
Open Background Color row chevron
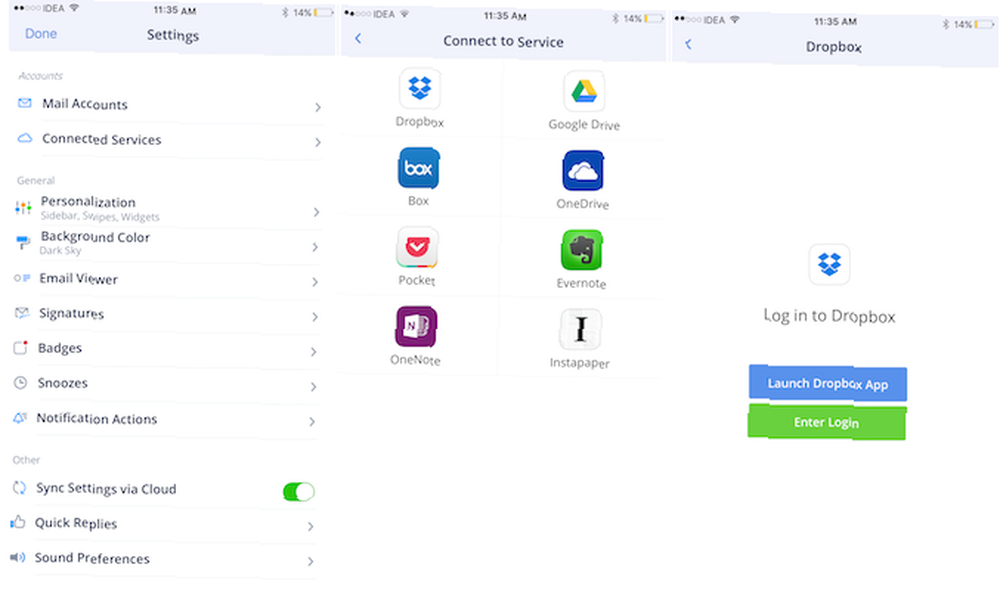click(315, 247)
